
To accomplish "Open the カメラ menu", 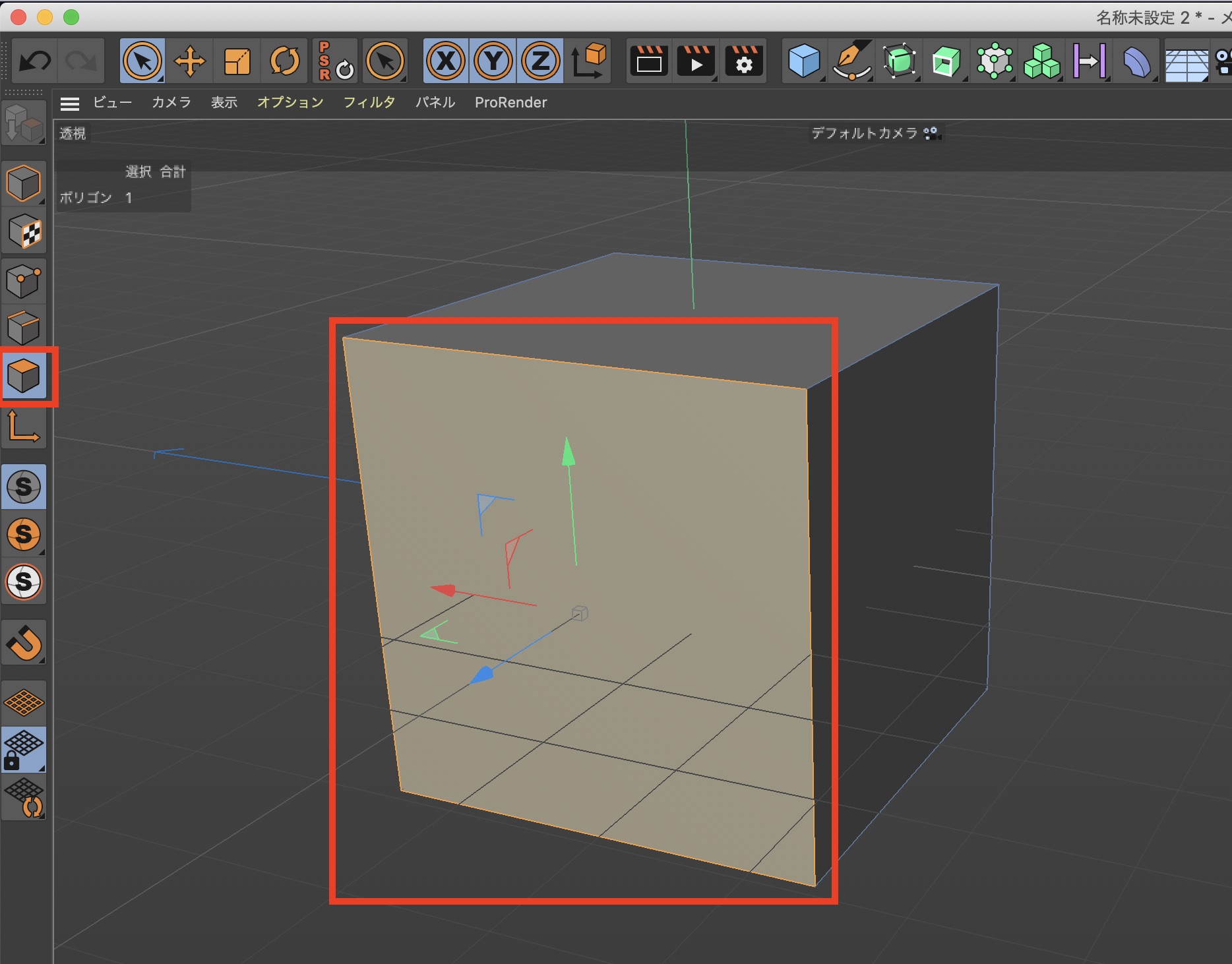I will coord(171,103).
